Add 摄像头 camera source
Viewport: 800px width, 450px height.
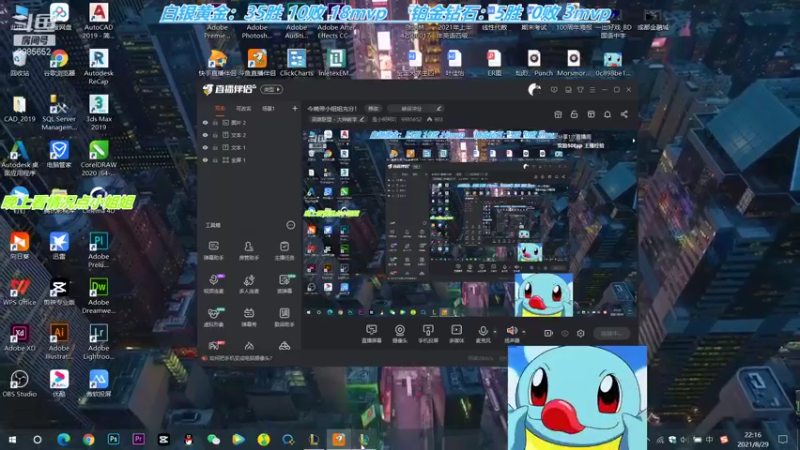[399, 334]
